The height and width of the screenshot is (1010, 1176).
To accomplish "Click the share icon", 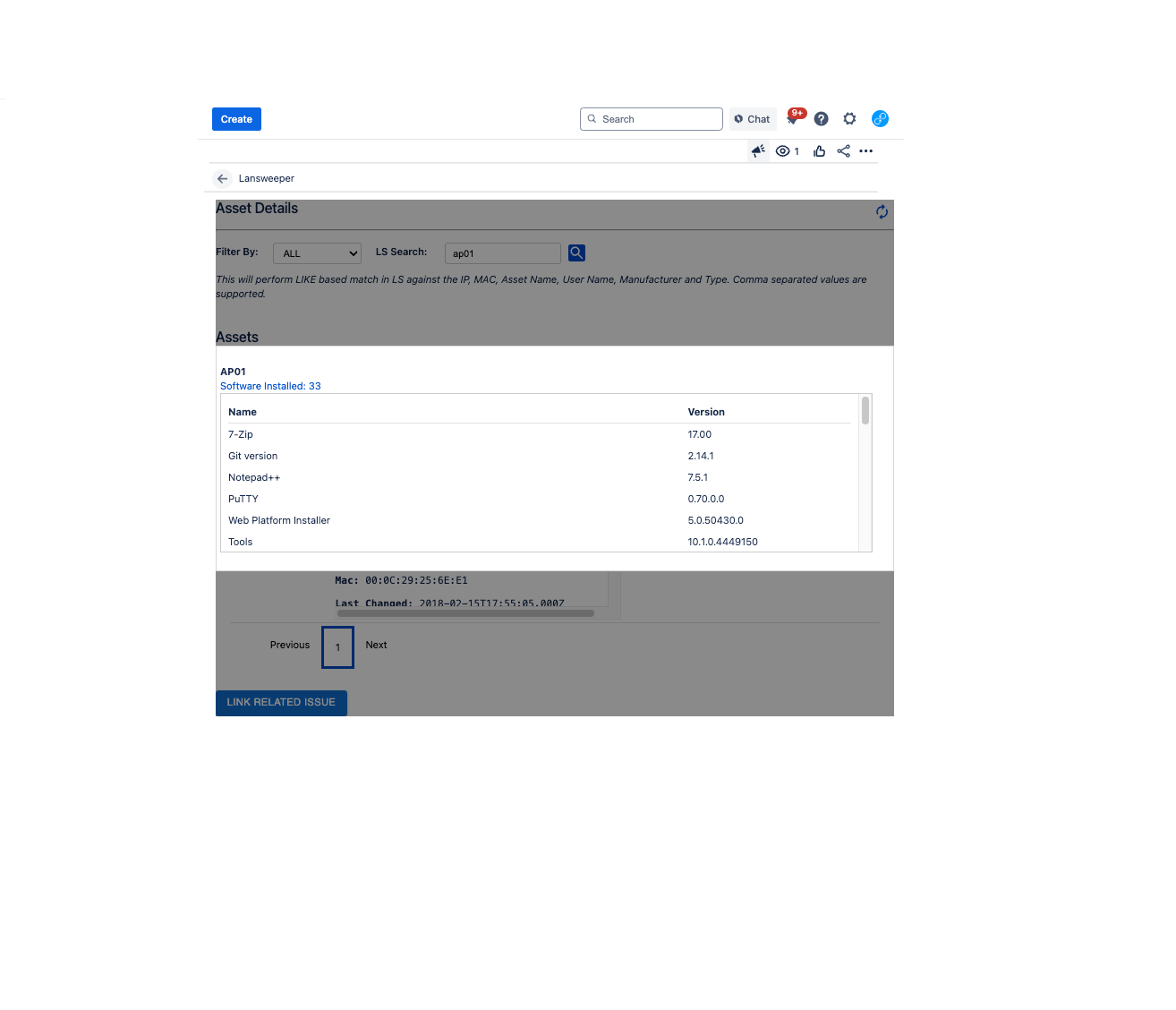I will [x=843, y=151].
